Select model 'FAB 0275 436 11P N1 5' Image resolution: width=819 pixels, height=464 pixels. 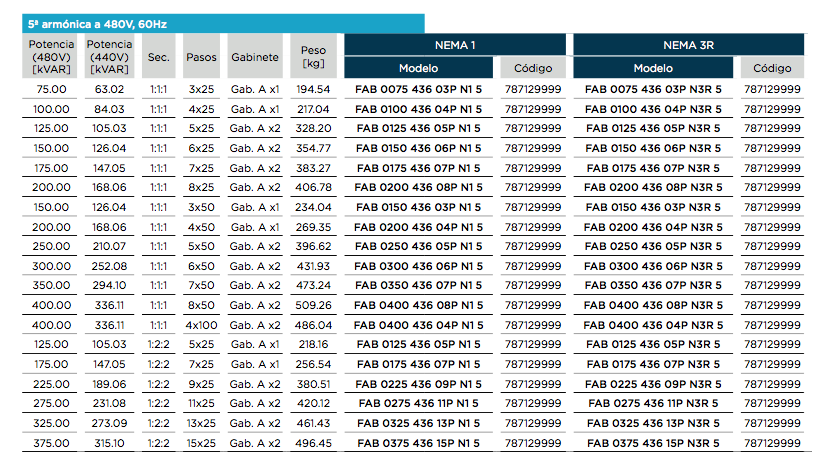pos(418,403)
